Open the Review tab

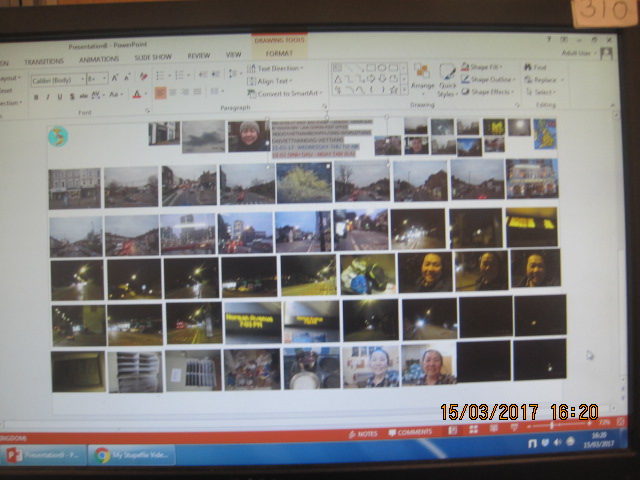click(199, 56)
